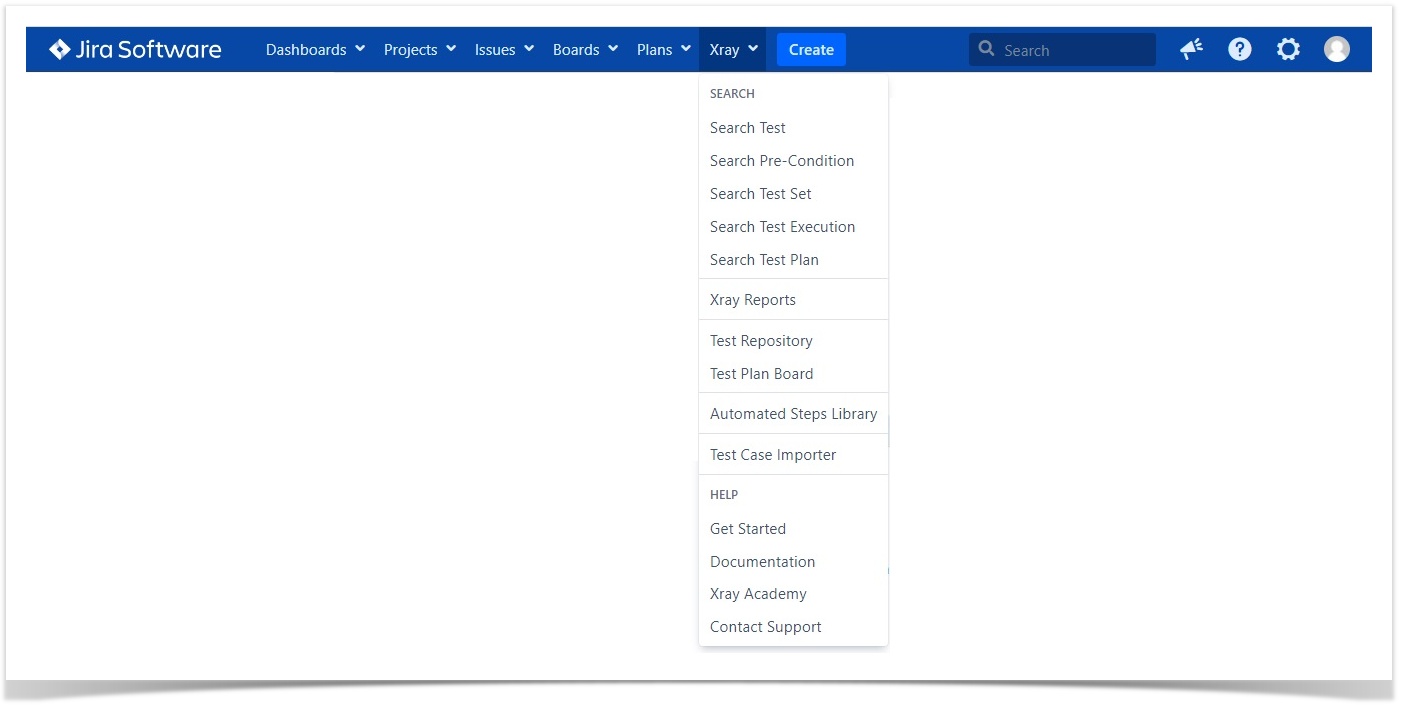Screen dimensions: 1406x709
Task: Open the user profile avatar
Action: coord(1337,49)
